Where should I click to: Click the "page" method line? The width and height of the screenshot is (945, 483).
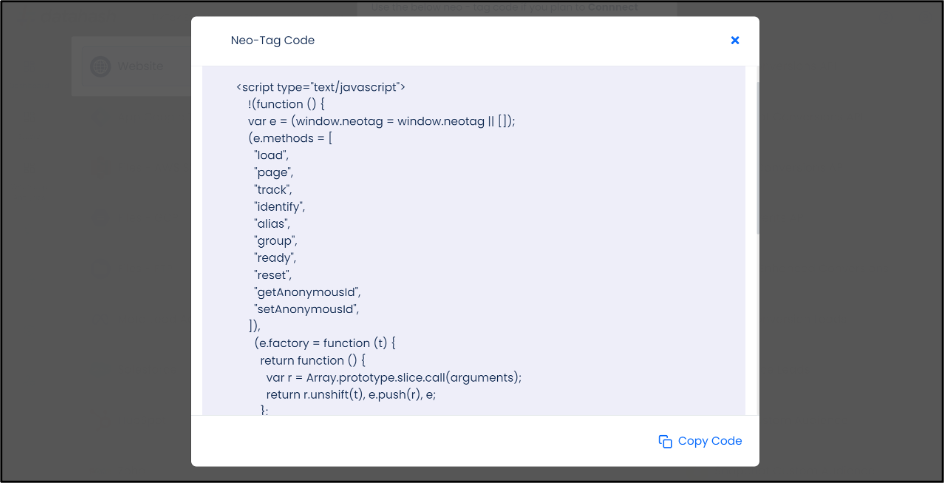pos(274,172)
